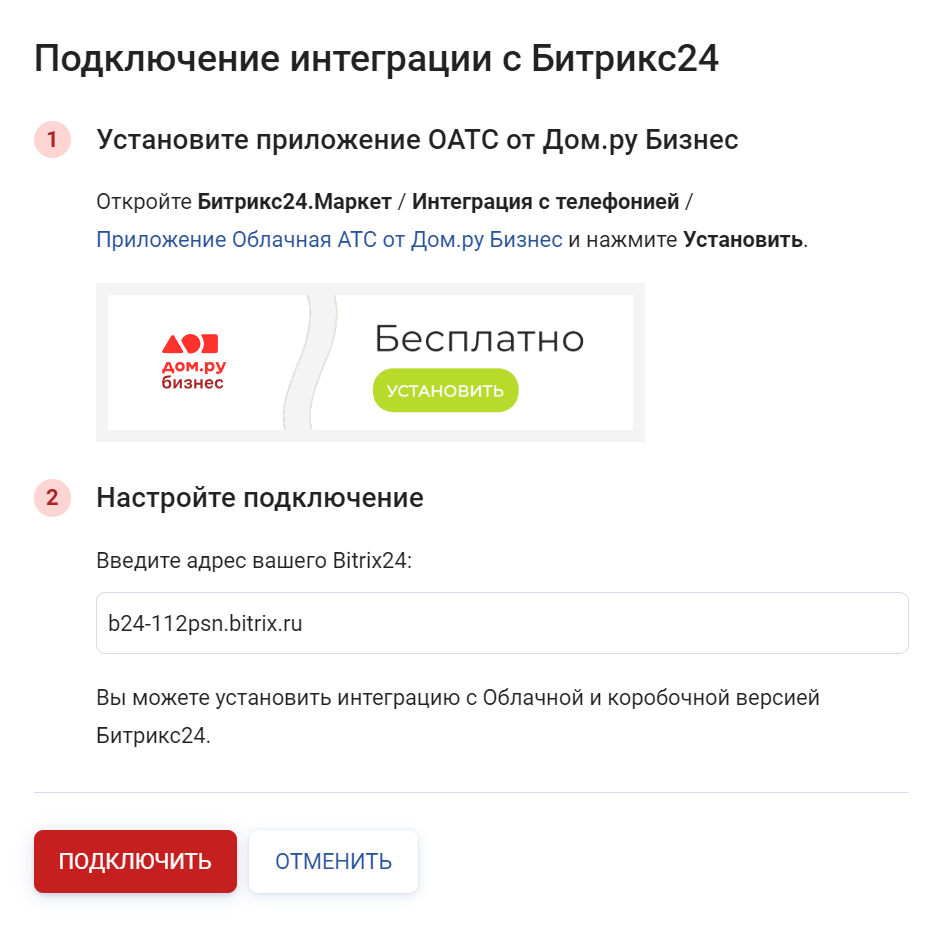Click the green УСТАНОВИТЬ button in the banner
Screen dimensions: 945x929
(445, 390)
